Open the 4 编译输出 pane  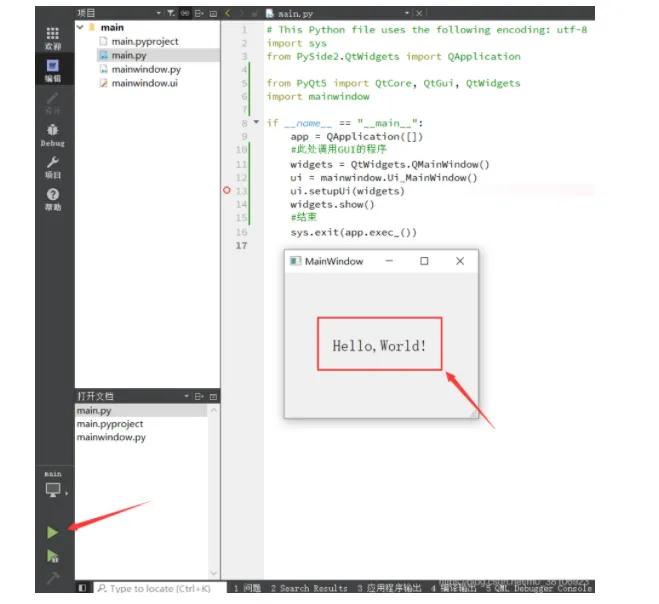(454, 588)
